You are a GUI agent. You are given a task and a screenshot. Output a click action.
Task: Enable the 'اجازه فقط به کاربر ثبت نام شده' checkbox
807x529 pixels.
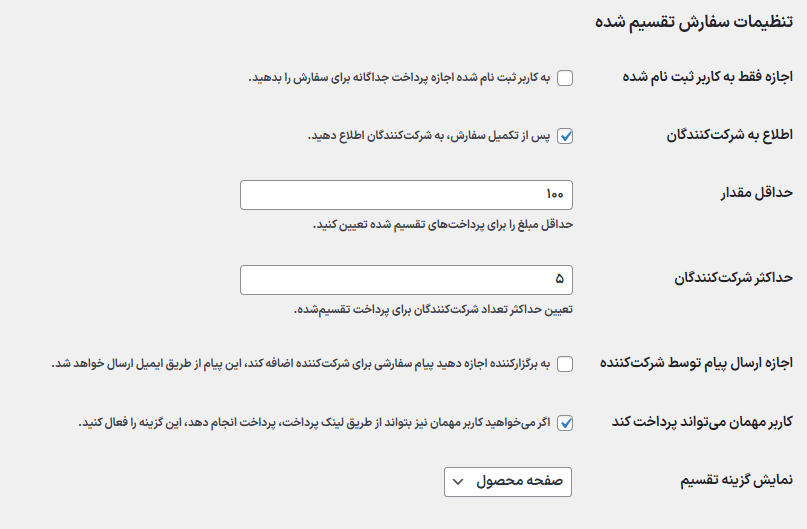(x=565, y=79)
